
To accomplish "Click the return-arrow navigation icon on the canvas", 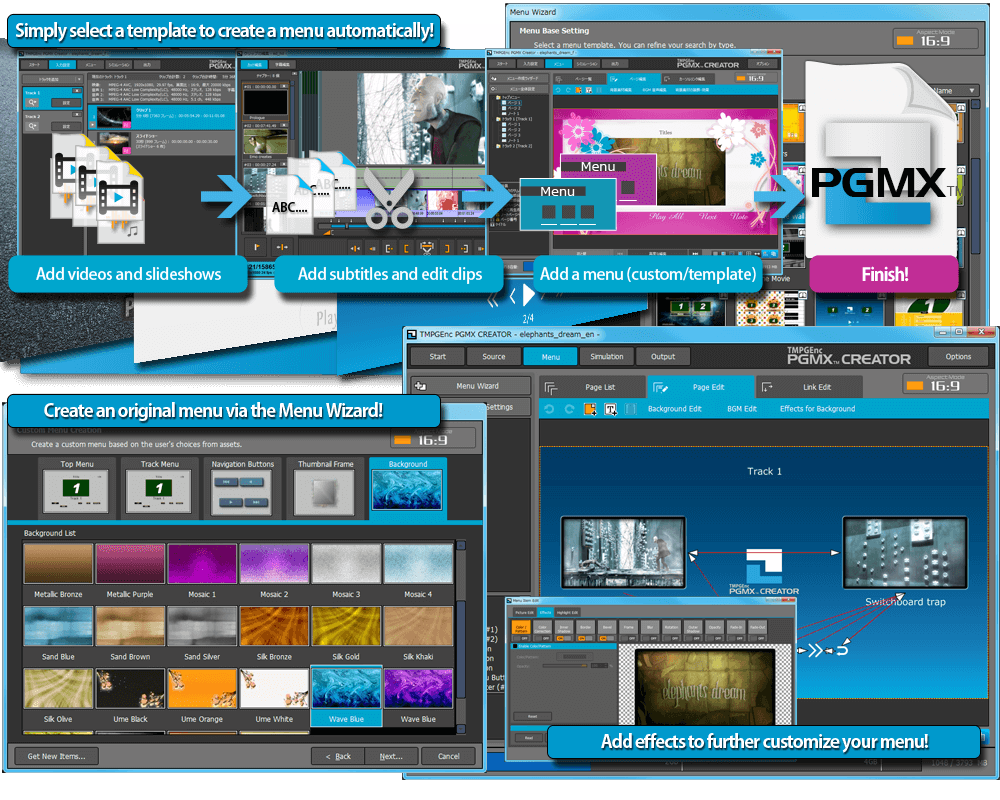I will [842, 650].
